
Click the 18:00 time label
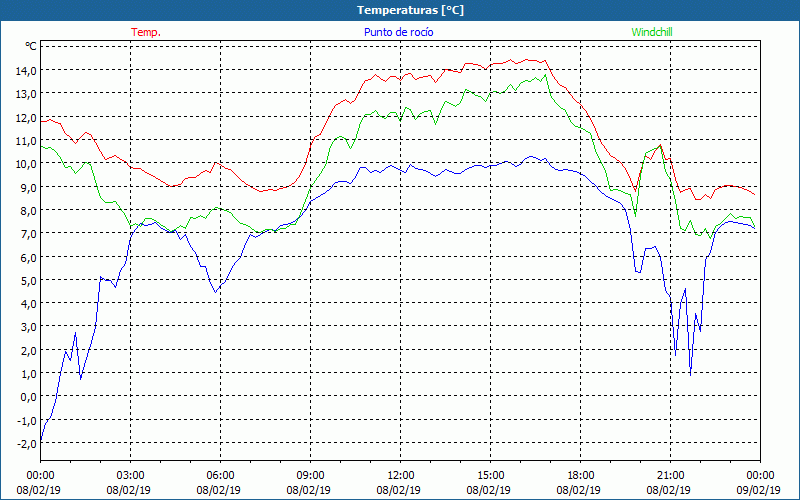click(x=581, y=476)
